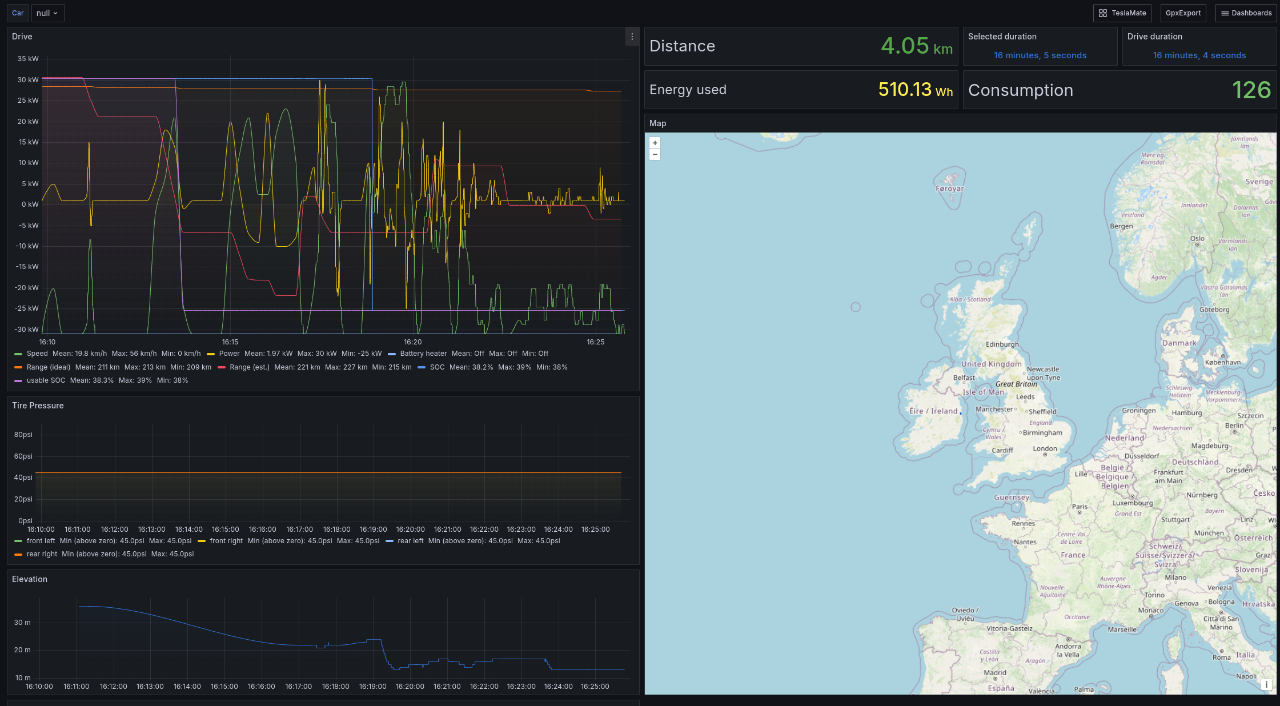This screenshot has width=1280, height=706.
Task: Zoom in on the map
Action: point(655,143)
